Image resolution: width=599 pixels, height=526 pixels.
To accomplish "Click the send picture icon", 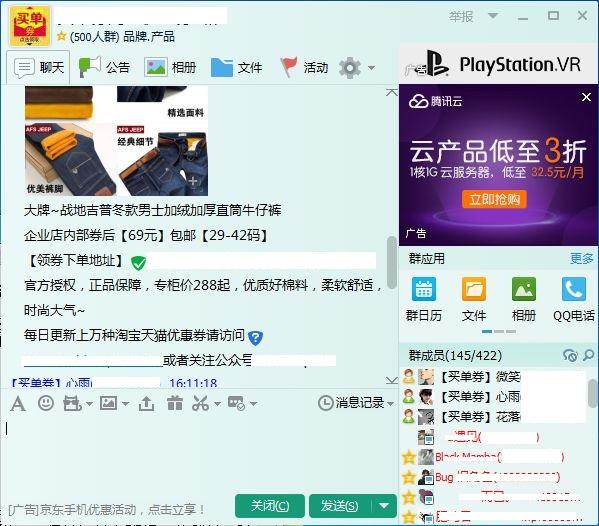I will 108,403.
